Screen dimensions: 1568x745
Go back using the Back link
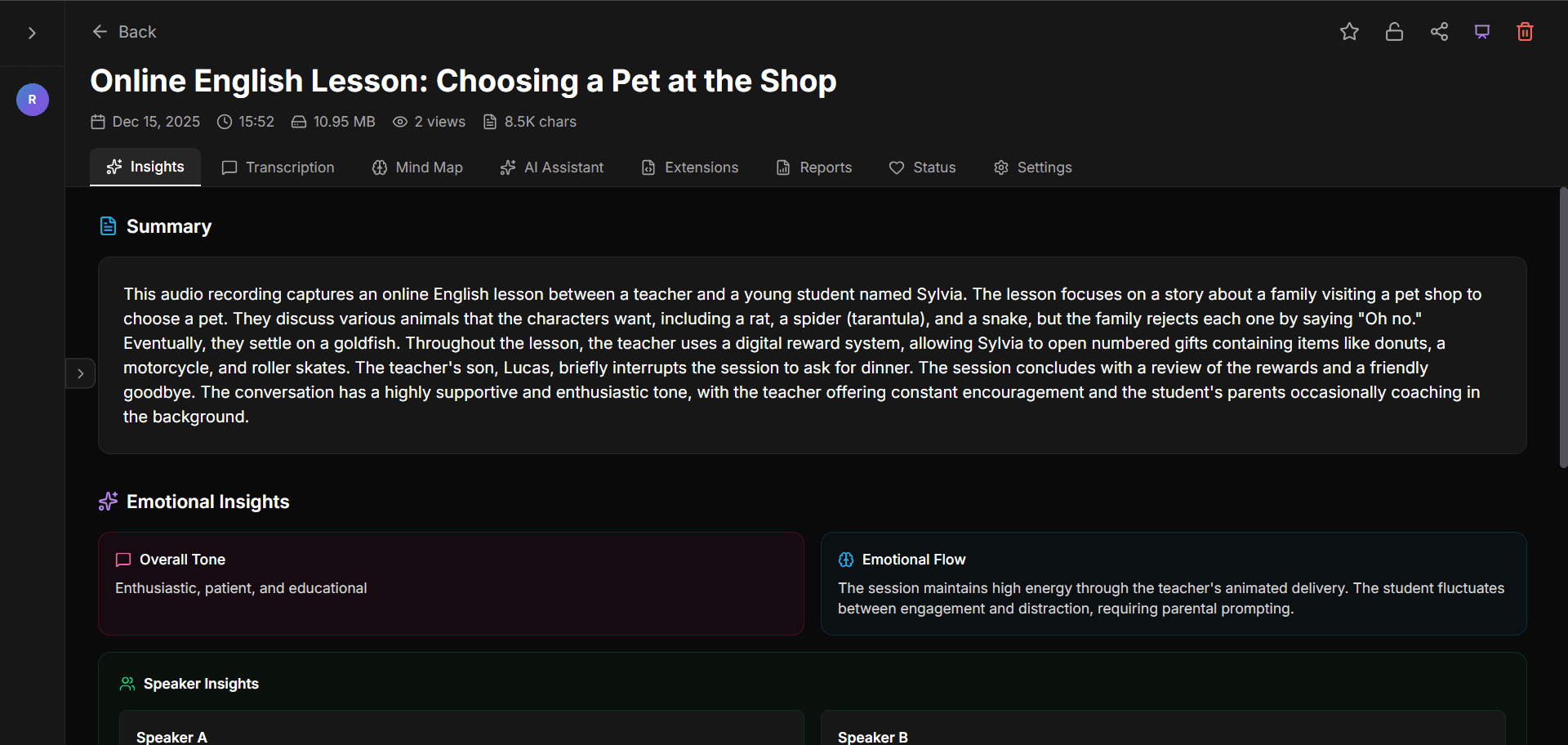coord(124,32)
